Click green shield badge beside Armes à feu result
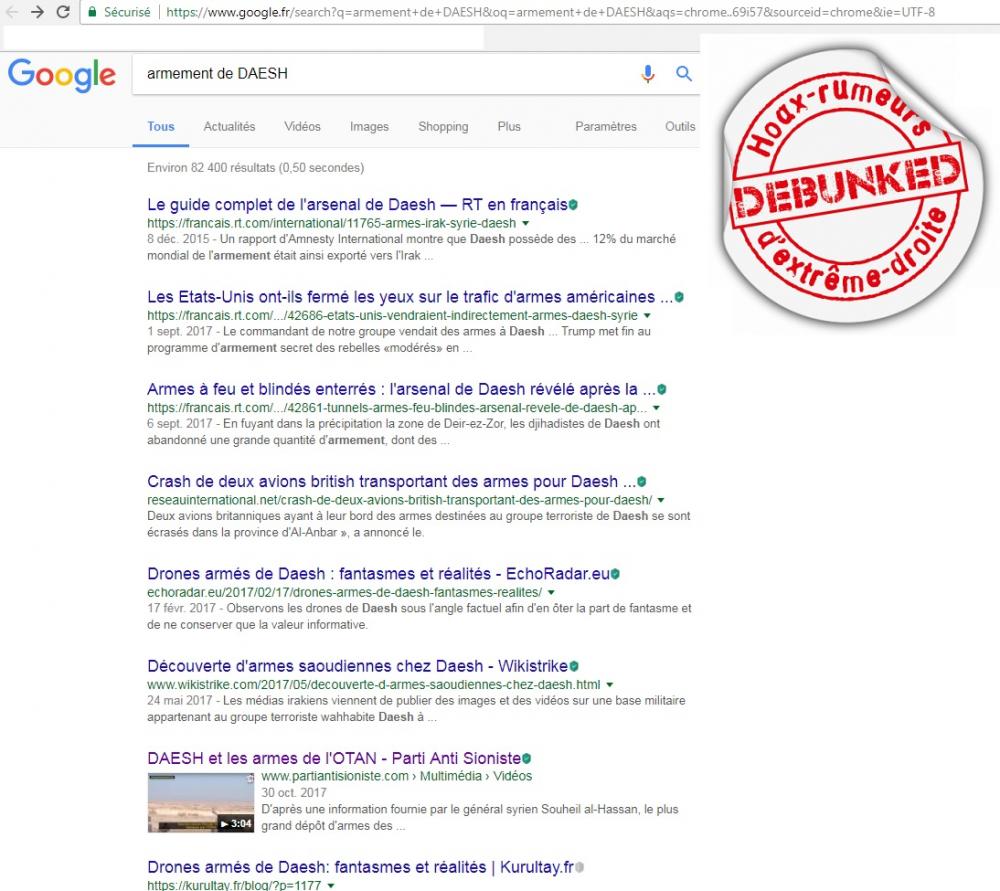 (x=662, y=390)
